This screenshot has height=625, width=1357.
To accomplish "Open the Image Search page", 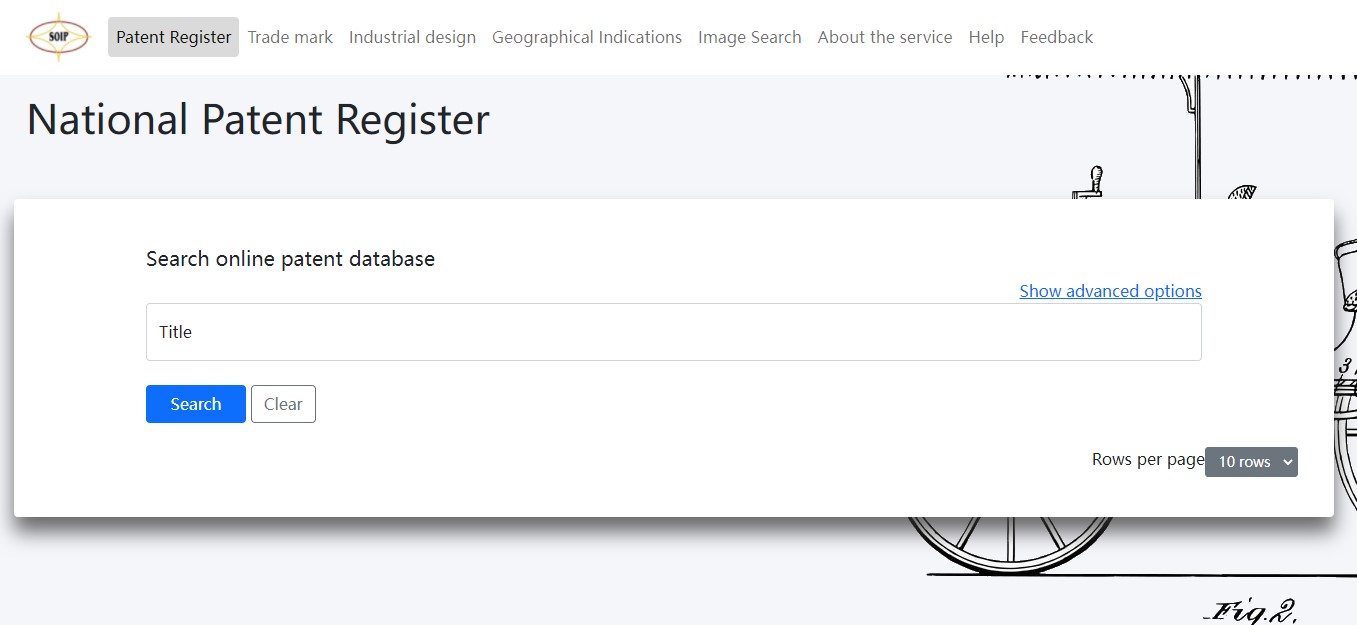I will 750,37.
